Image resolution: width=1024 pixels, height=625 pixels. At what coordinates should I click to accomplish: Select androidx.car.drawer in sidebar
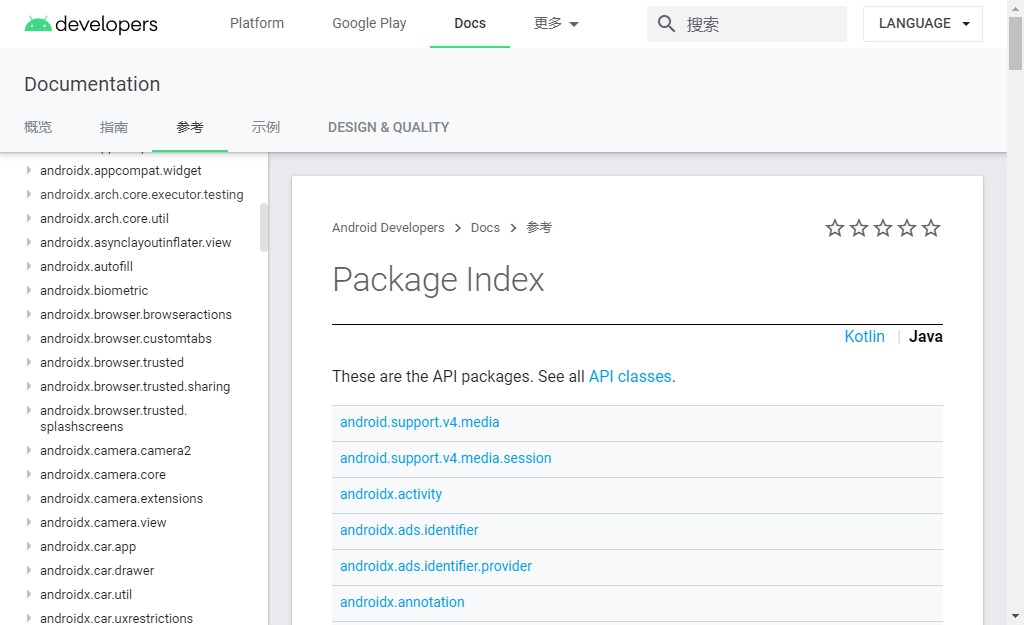[97, 571]
